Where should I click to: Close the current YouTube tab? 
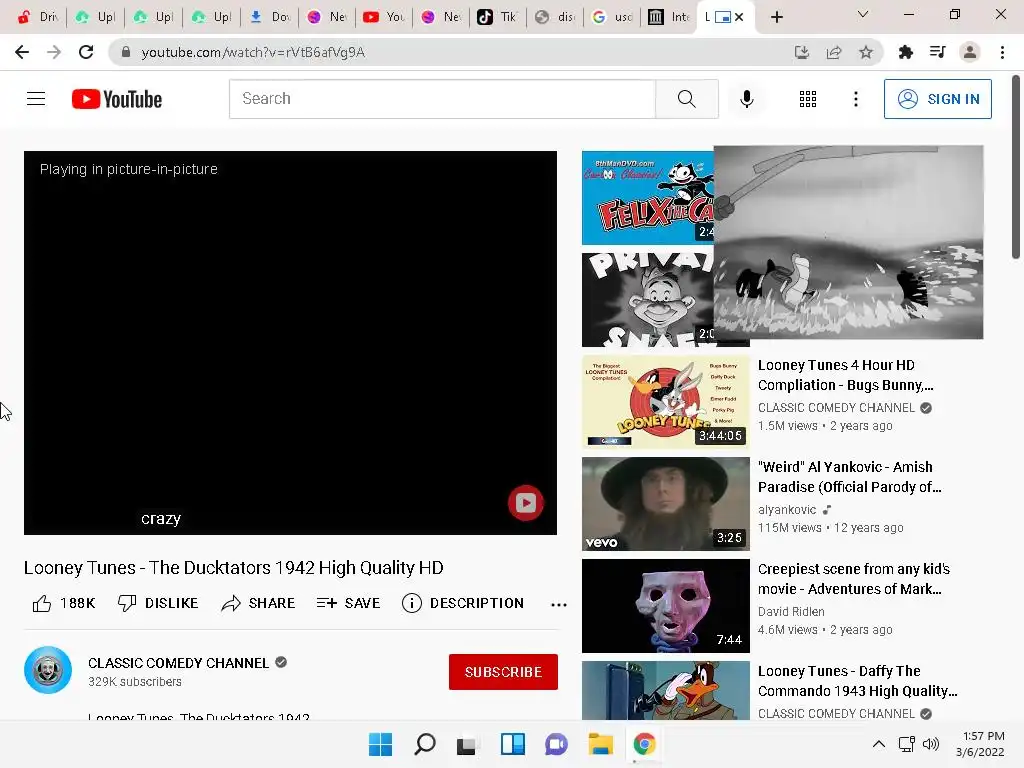(x=739, y=17)
